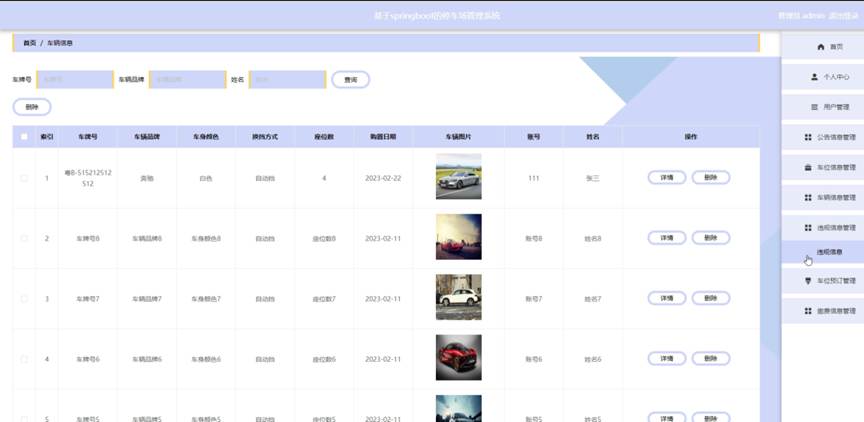Click the 退出登录 logout link
This screenshot has width=864, height=422.
coord(844,16)
